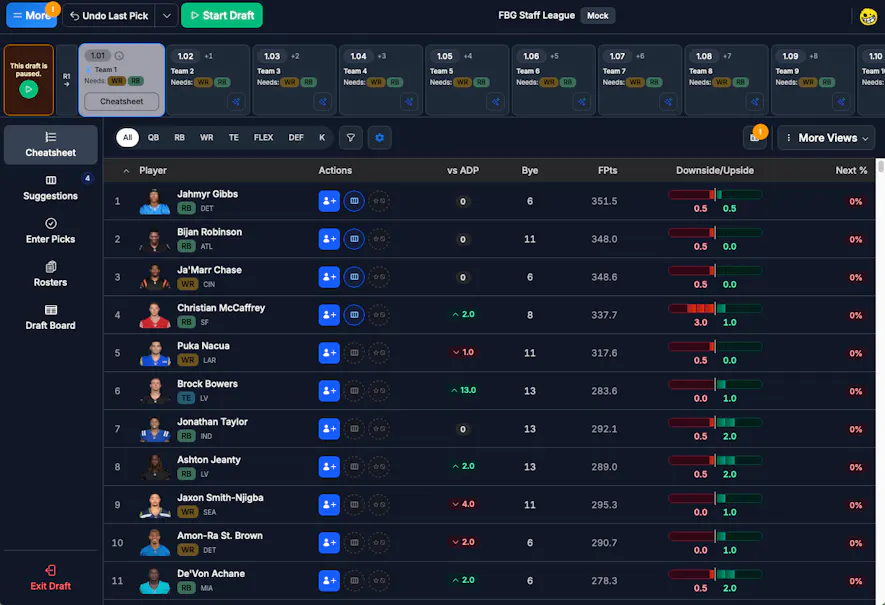Toggle the star/avoid tag for De'Von Achane
The image size is (885, 605).
pyautogui.click(x=379, y=581)
